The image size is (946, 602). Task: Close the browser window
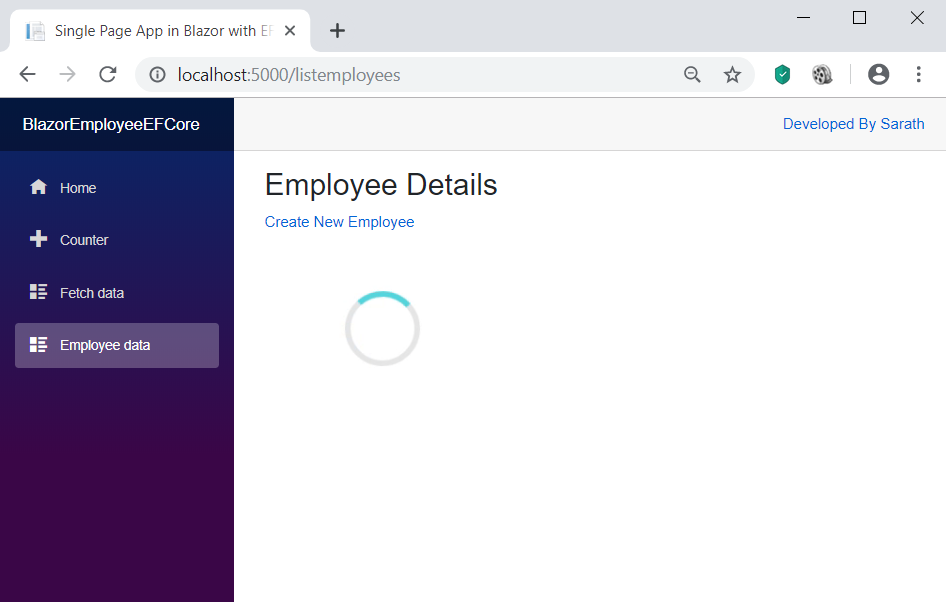click(x=917, y=18)
